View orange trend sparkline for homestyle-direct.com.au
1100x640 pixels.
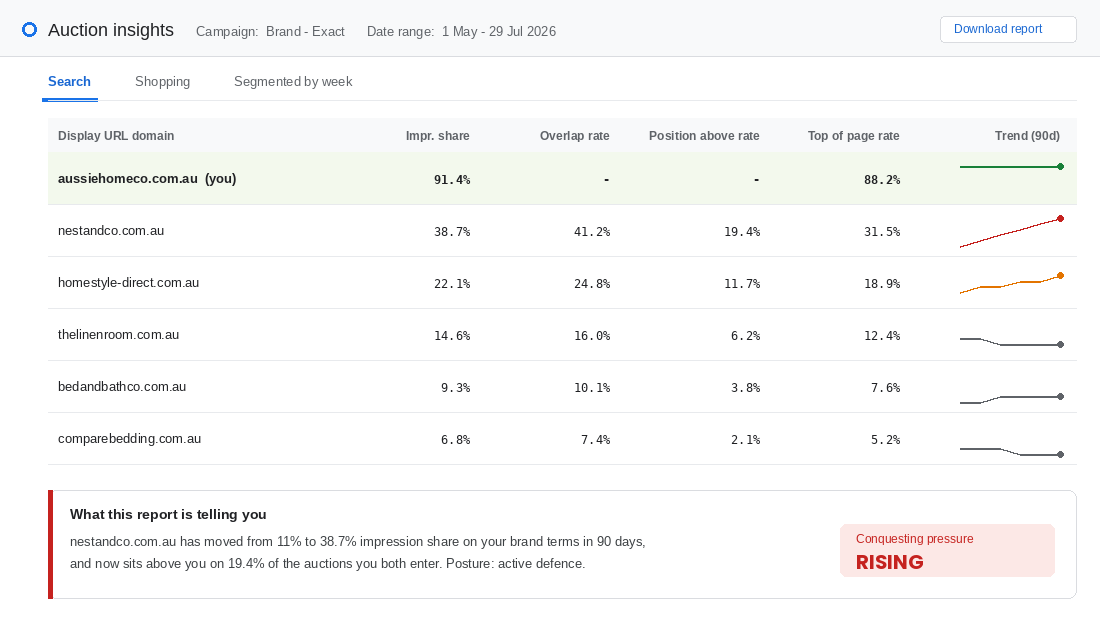click(x=1012, y=283)
